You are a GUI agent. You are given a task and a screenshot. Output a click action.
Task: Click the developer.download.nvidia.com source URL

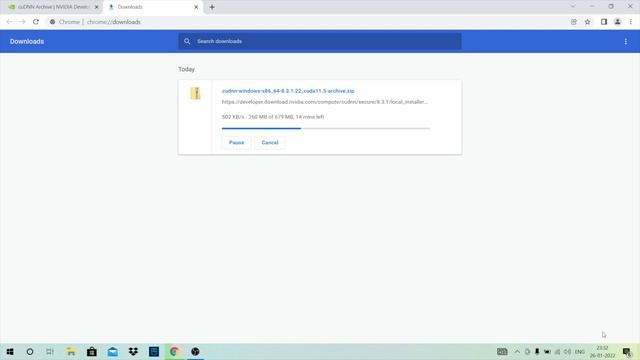coord(324,102)
